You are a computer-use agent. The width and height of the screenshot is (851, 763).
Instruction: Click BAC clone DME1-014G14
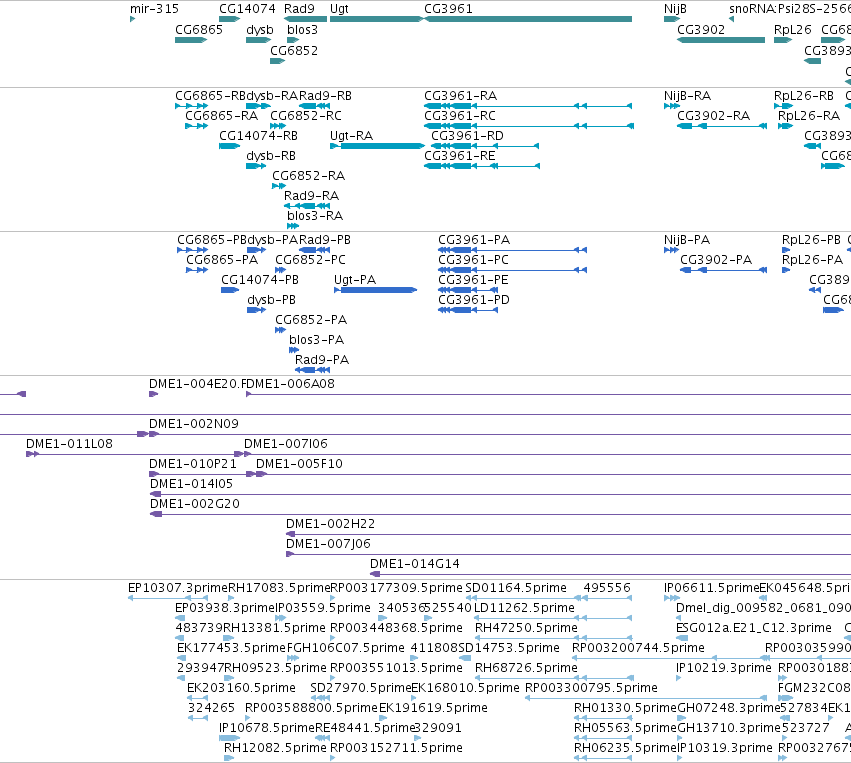pyautogui.click(x=415, y=564)
